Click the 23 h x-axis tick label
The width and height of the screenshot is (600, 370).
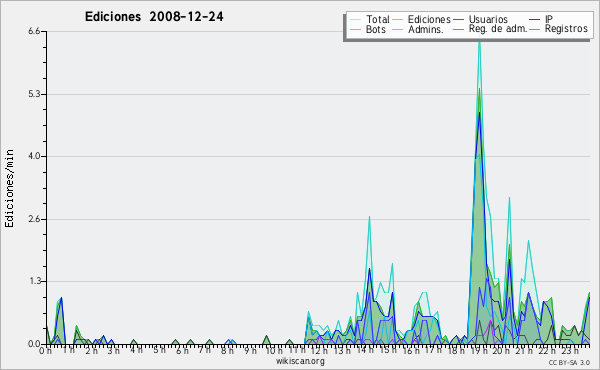click(569, 350)
